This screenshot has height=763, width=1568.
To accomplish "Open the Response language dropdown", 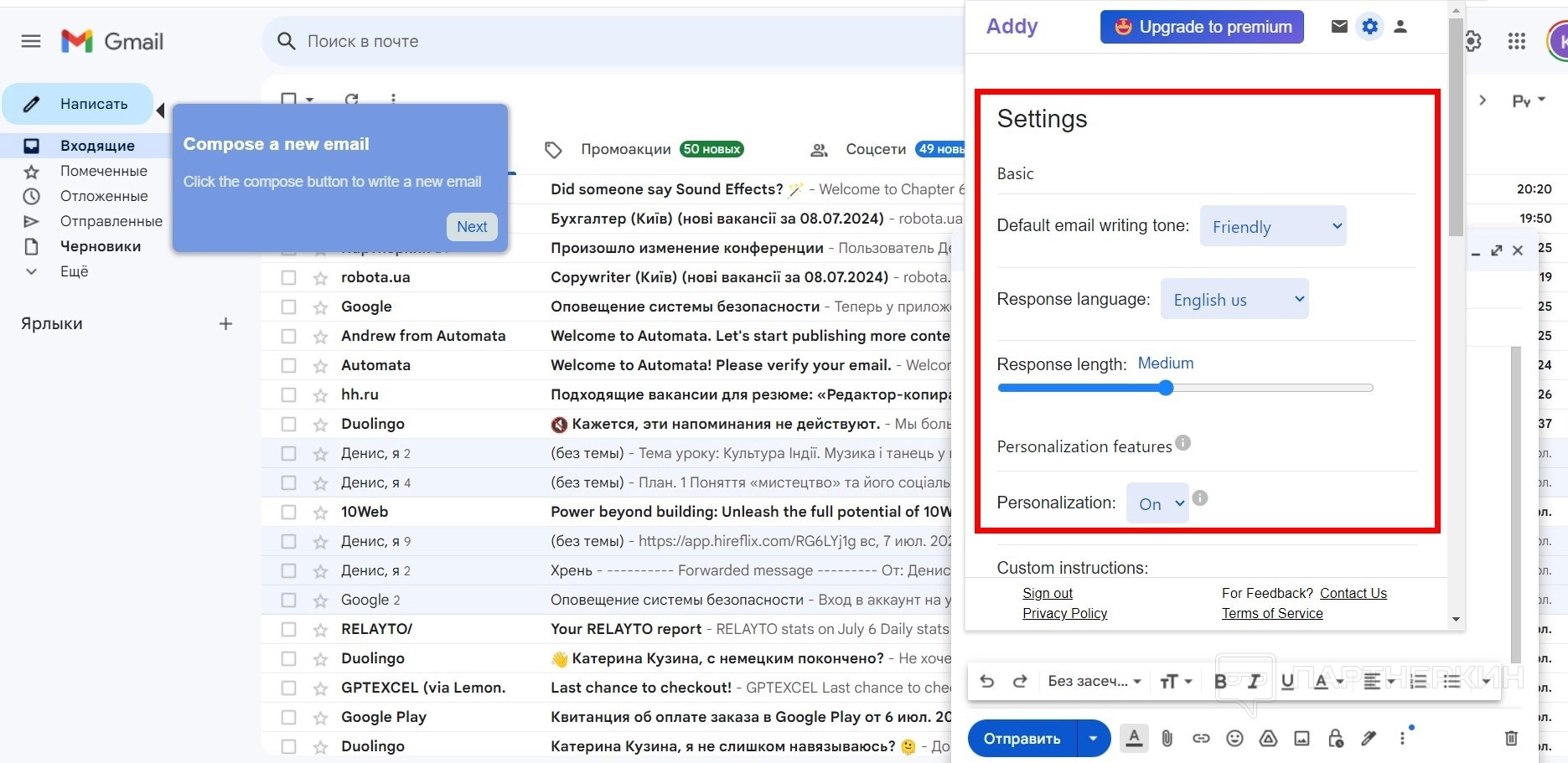I will 1234,299.
